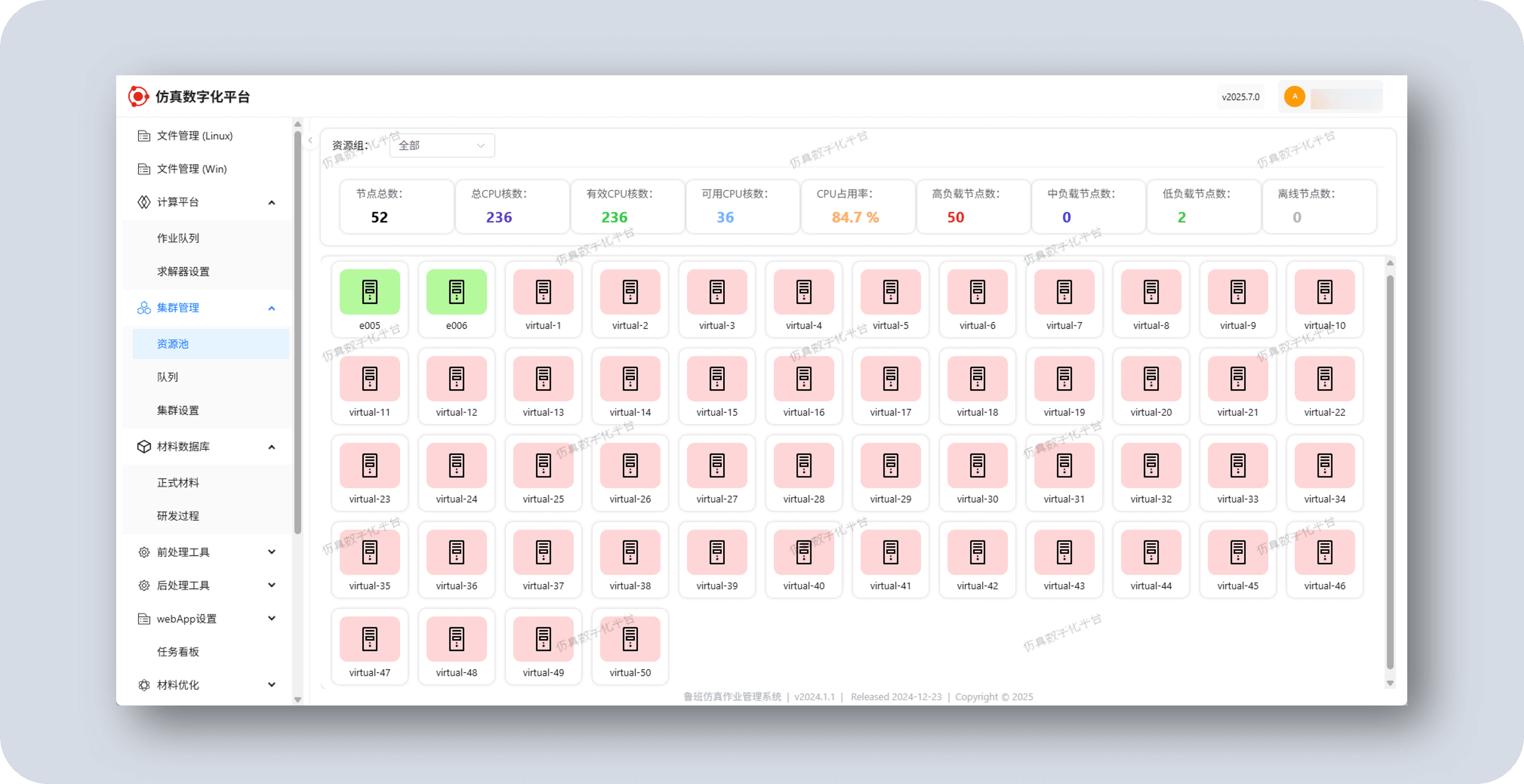Open the 资源组 dropdown showing 全部
This screenshot has width=1524, height=784.
(x=441, y=145)
